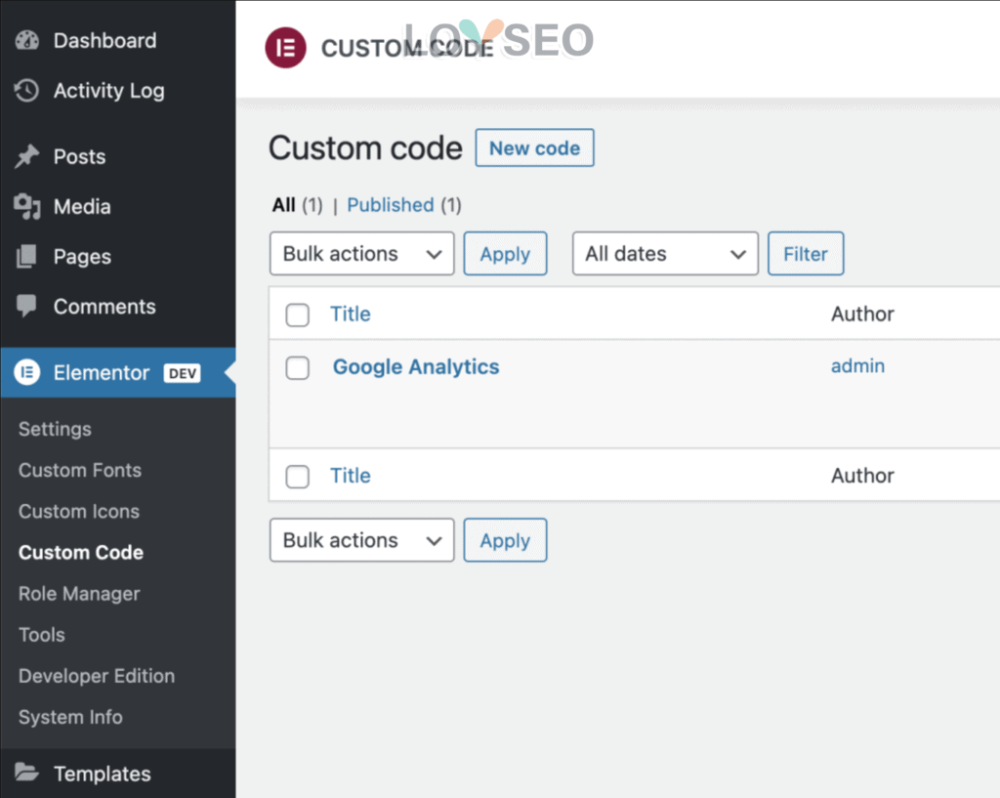The height and width of the screenshot is (798, 1000).
Task: Open Custom Icons submenu
Action: 78,512
